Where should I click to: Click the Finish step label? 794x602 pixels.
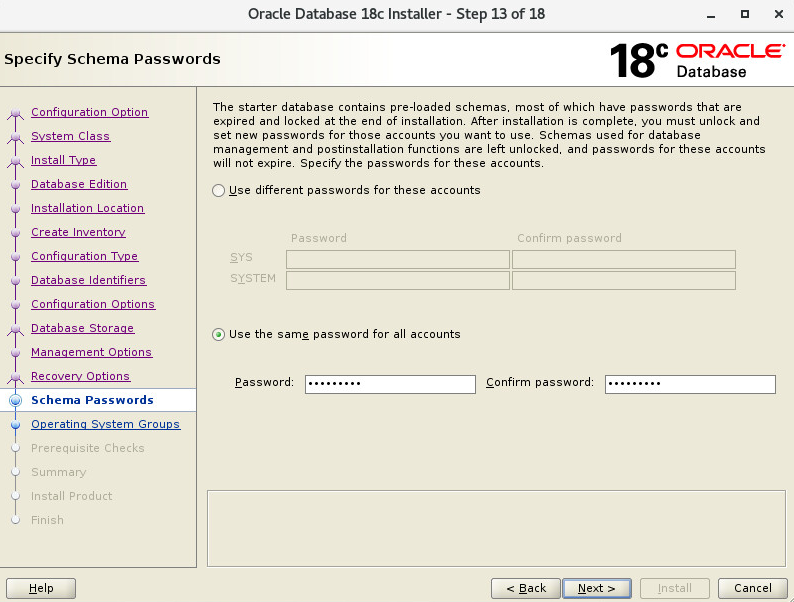47,520
